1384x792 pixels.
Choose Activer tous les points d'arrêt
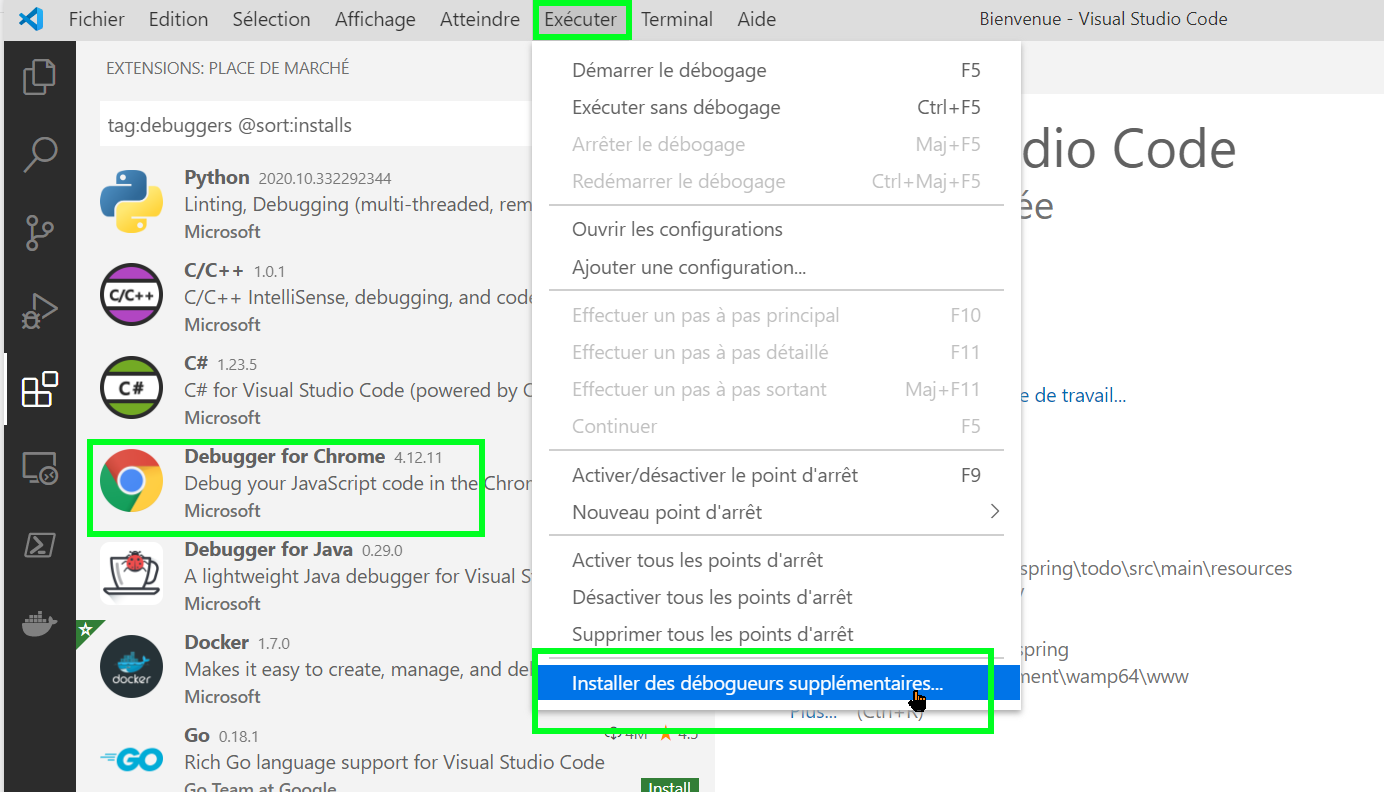point(776,560)
